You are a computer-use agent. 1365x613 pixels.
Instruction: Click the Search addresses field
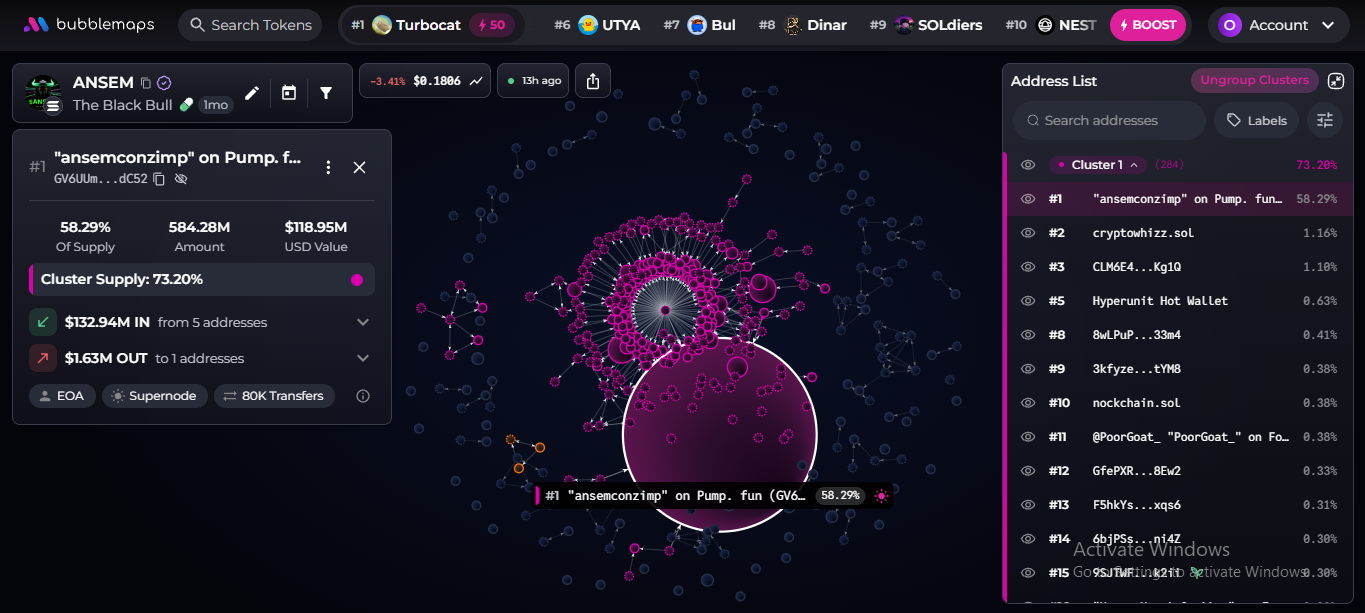1109,120
